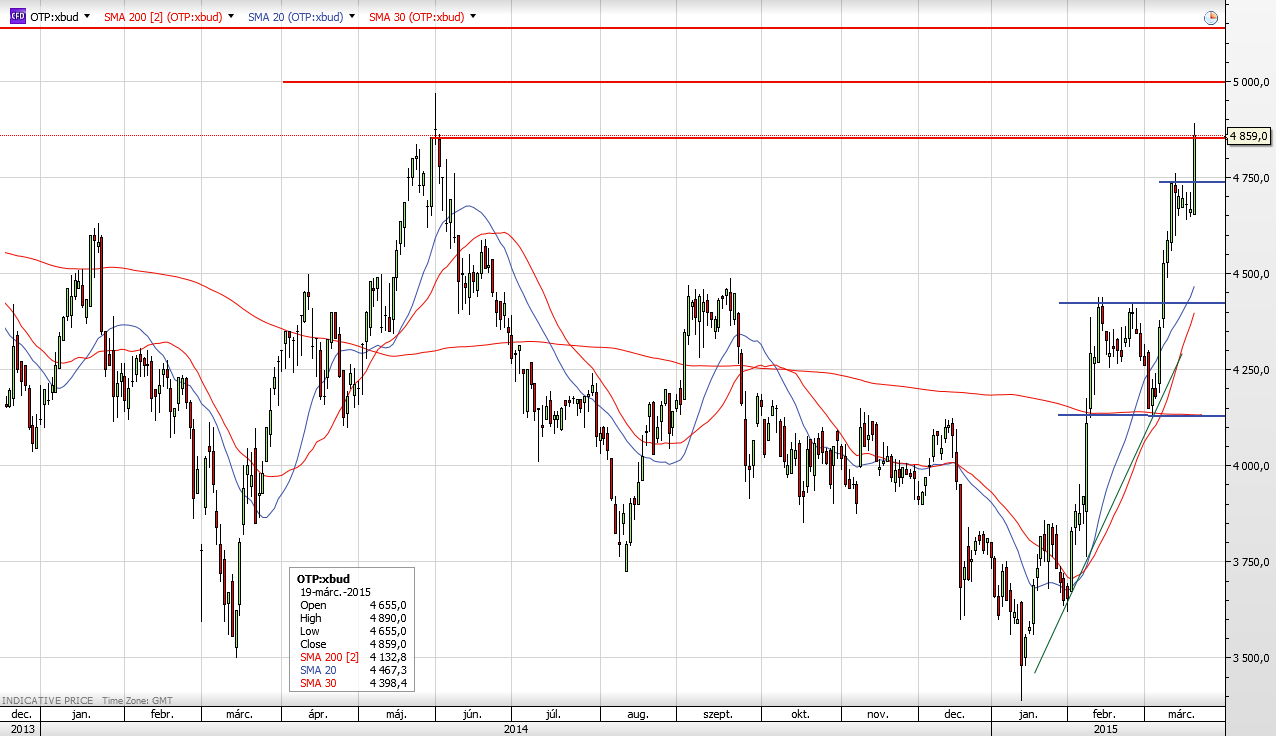Click the 2013 year label
The width and height of the screenshot is (1276, 736).
coord(20,729)
